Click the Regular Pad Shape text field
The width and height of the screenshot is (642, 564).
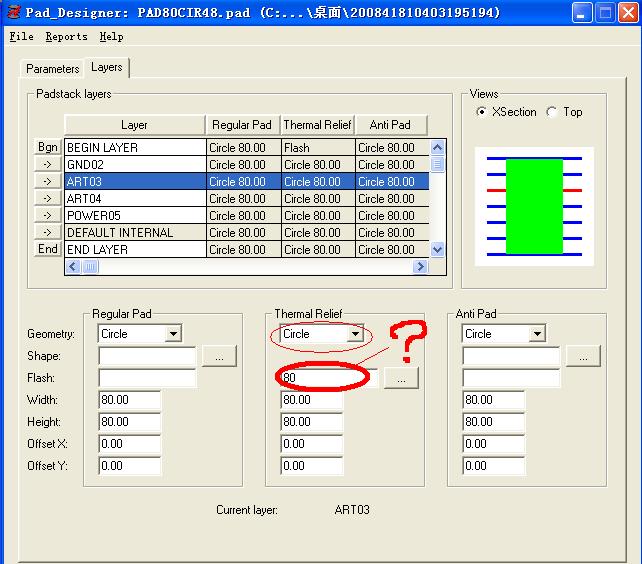147,356
